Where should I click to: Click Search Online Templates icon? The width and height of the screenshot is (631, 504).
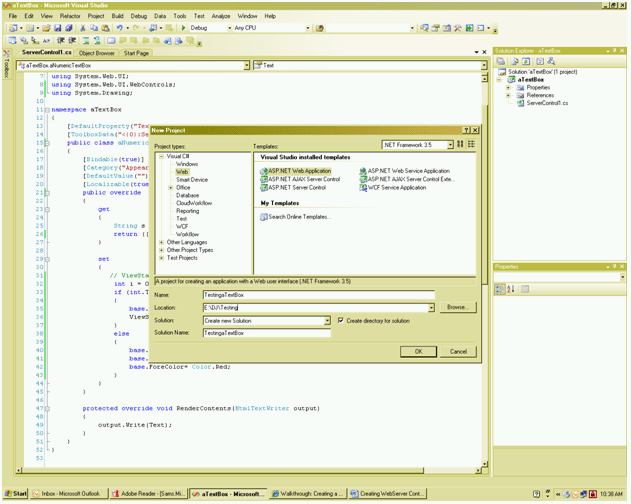264,217
